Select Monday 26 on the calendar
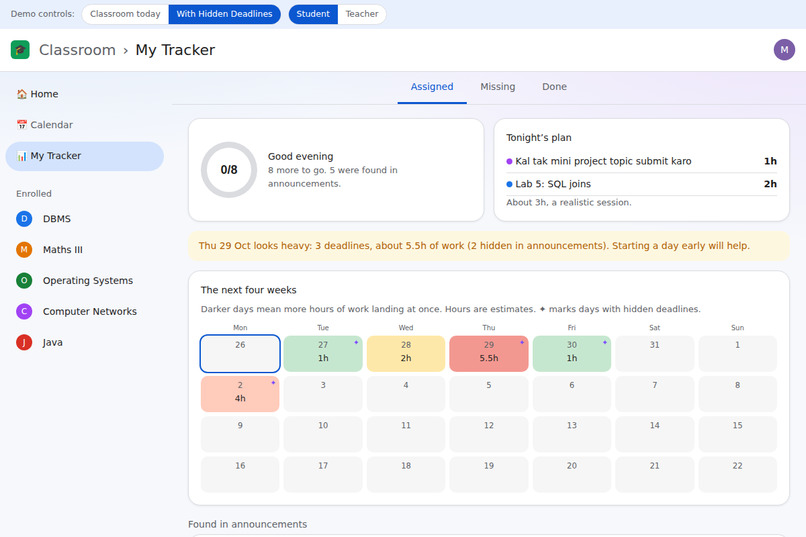 coord(240,354)
